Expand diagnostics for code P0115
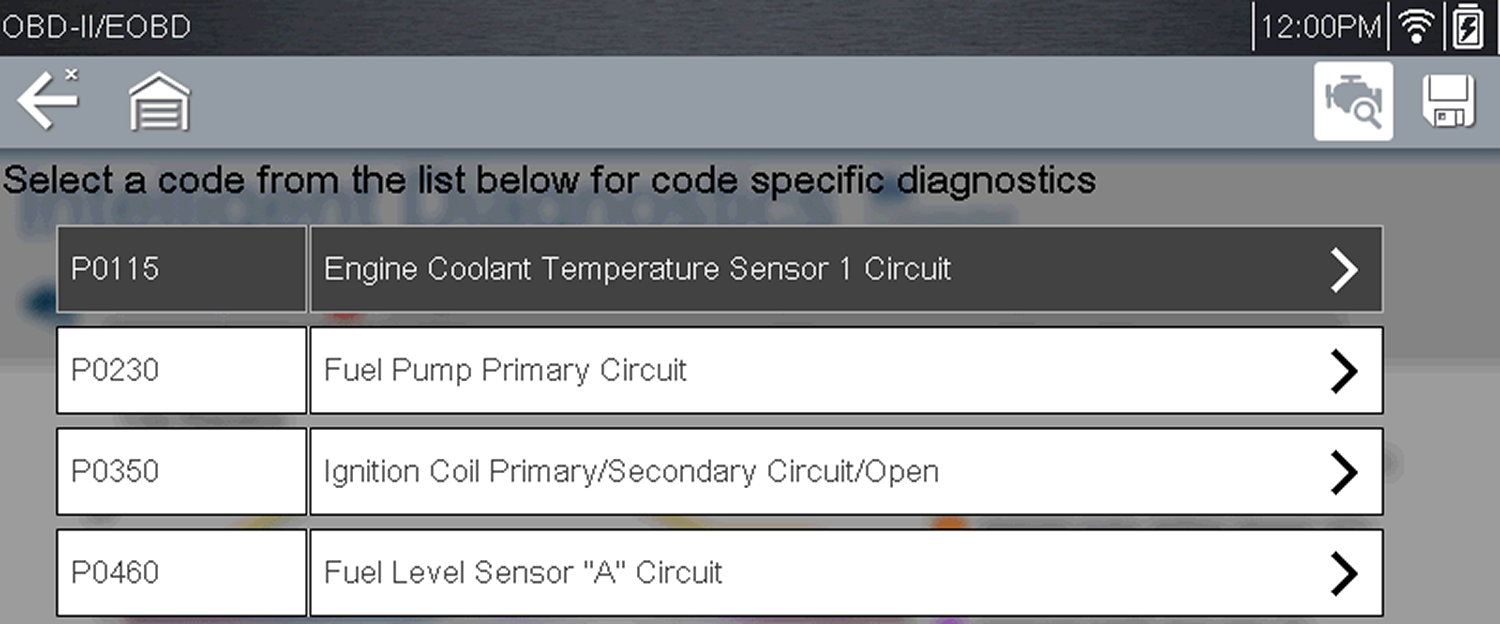The image size is (1500, 624). 1345,269
